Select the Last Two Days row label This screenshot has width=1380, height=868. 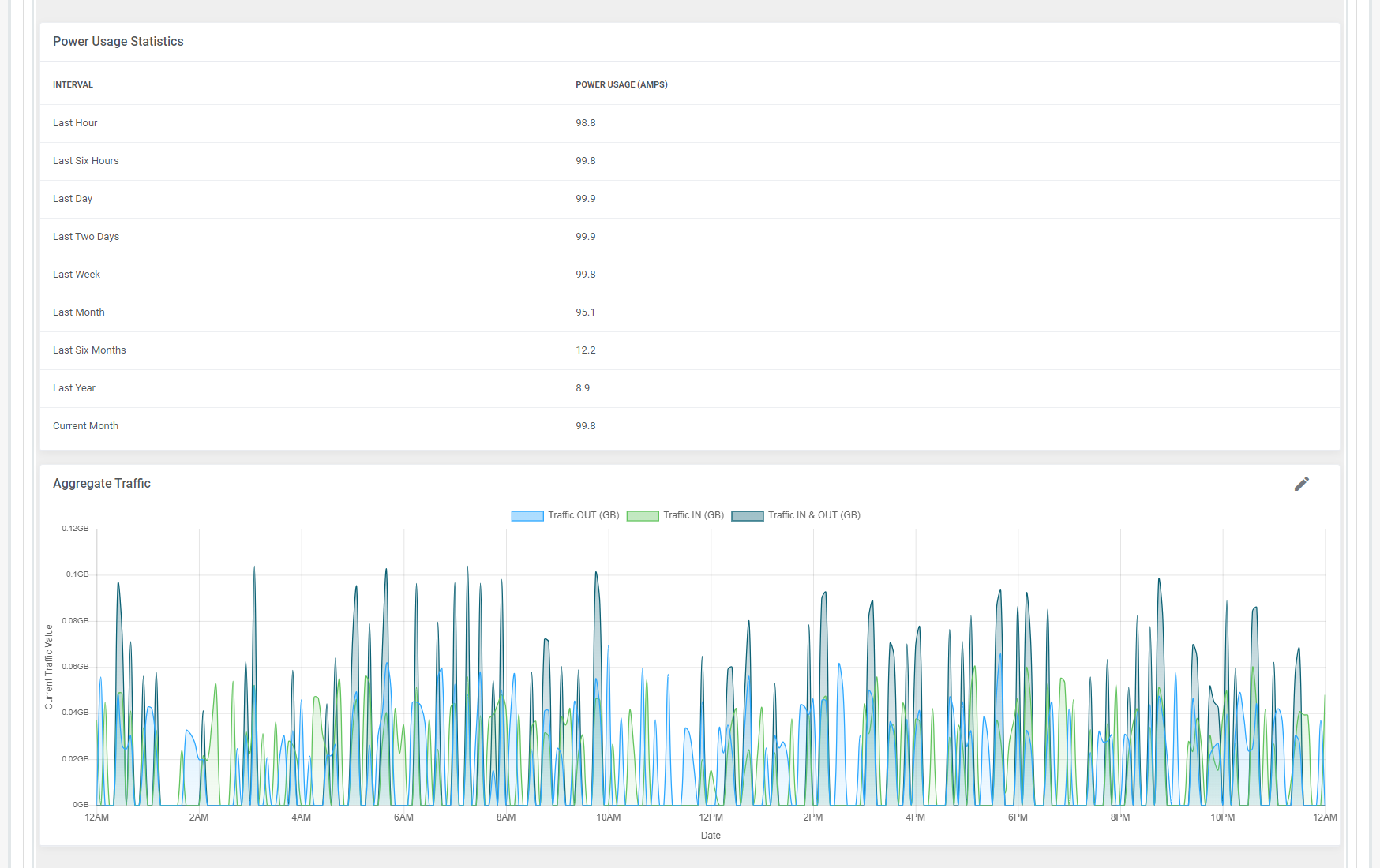coord(86,237)
